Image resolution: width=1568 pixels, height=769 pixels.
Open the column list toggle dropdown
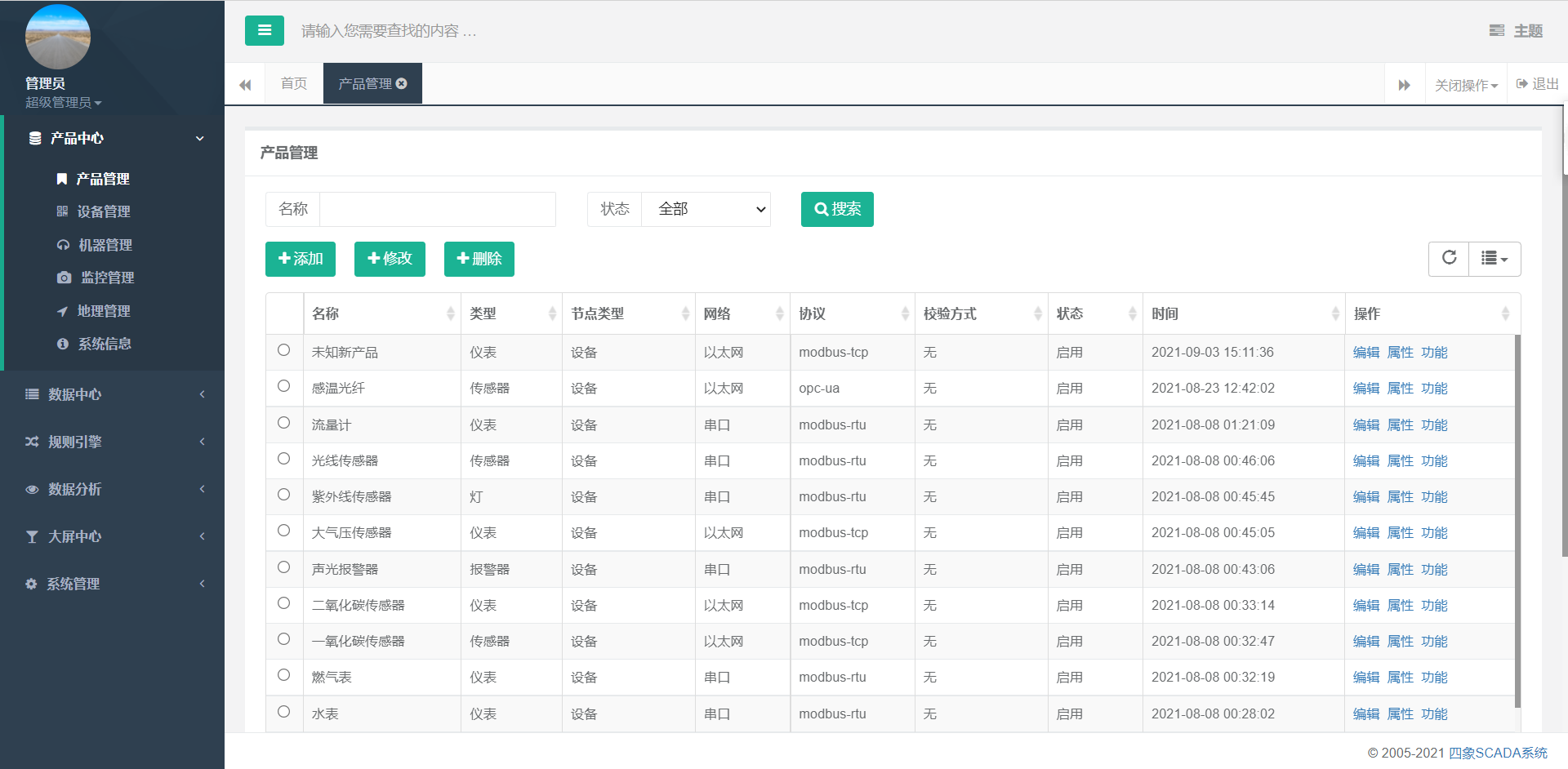(1494, 259)
